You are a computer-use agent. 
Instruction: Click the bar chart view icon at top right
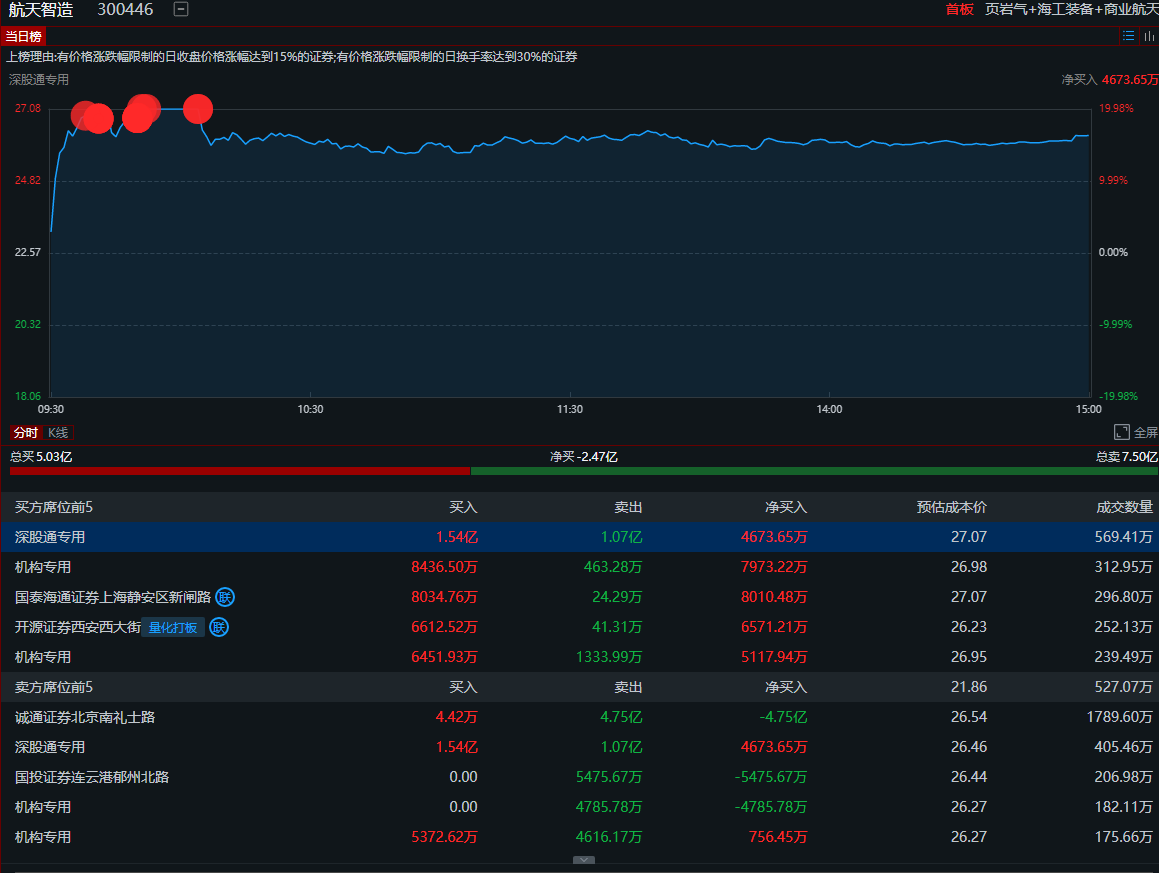[1149, 36]
